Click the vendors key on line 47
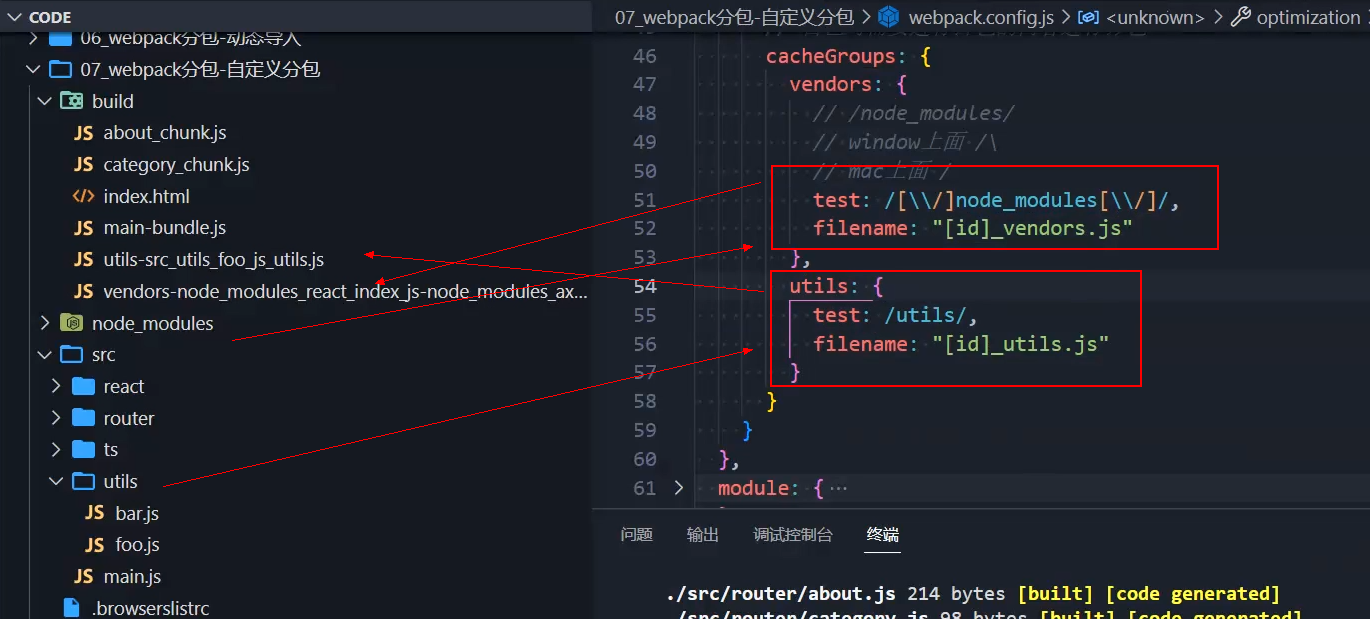 pyautogui.click(x=830, y=84)
